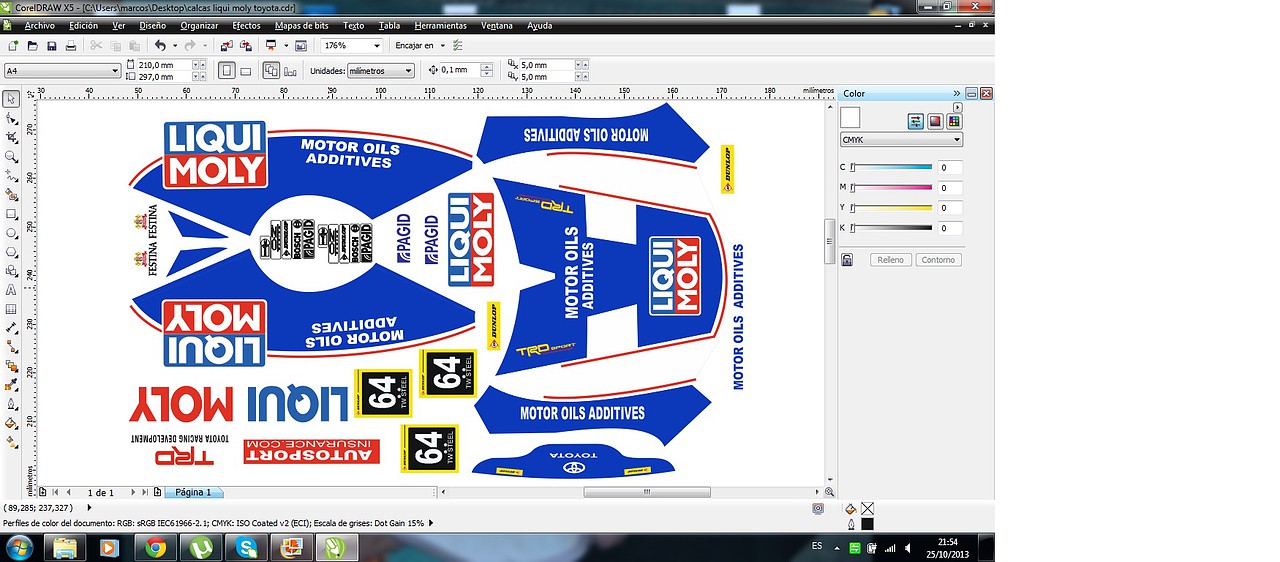Collapse the Color docker with double chevron
The width and height of the screenshot is (1280, 562).
(x=956, y=93)
